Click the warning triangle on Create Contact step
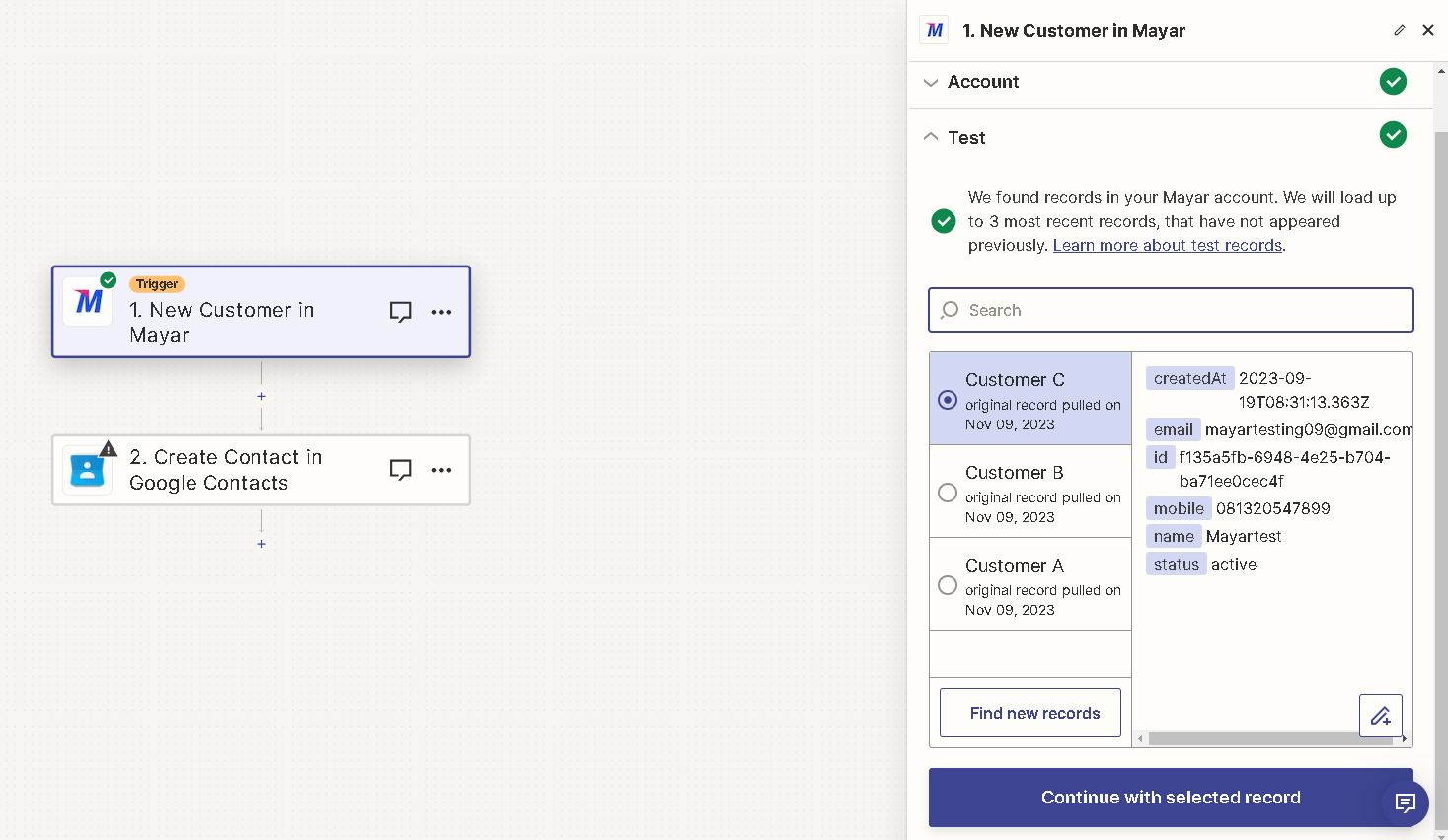This screenshot has width=1448, height=840. (x=109, y=449)
